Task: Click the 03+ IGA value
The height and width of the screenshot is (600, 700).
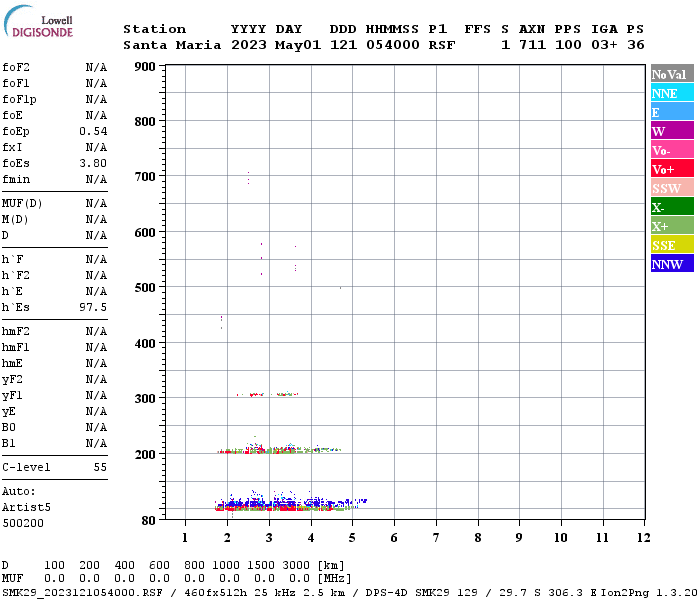Action: [604, 45]
